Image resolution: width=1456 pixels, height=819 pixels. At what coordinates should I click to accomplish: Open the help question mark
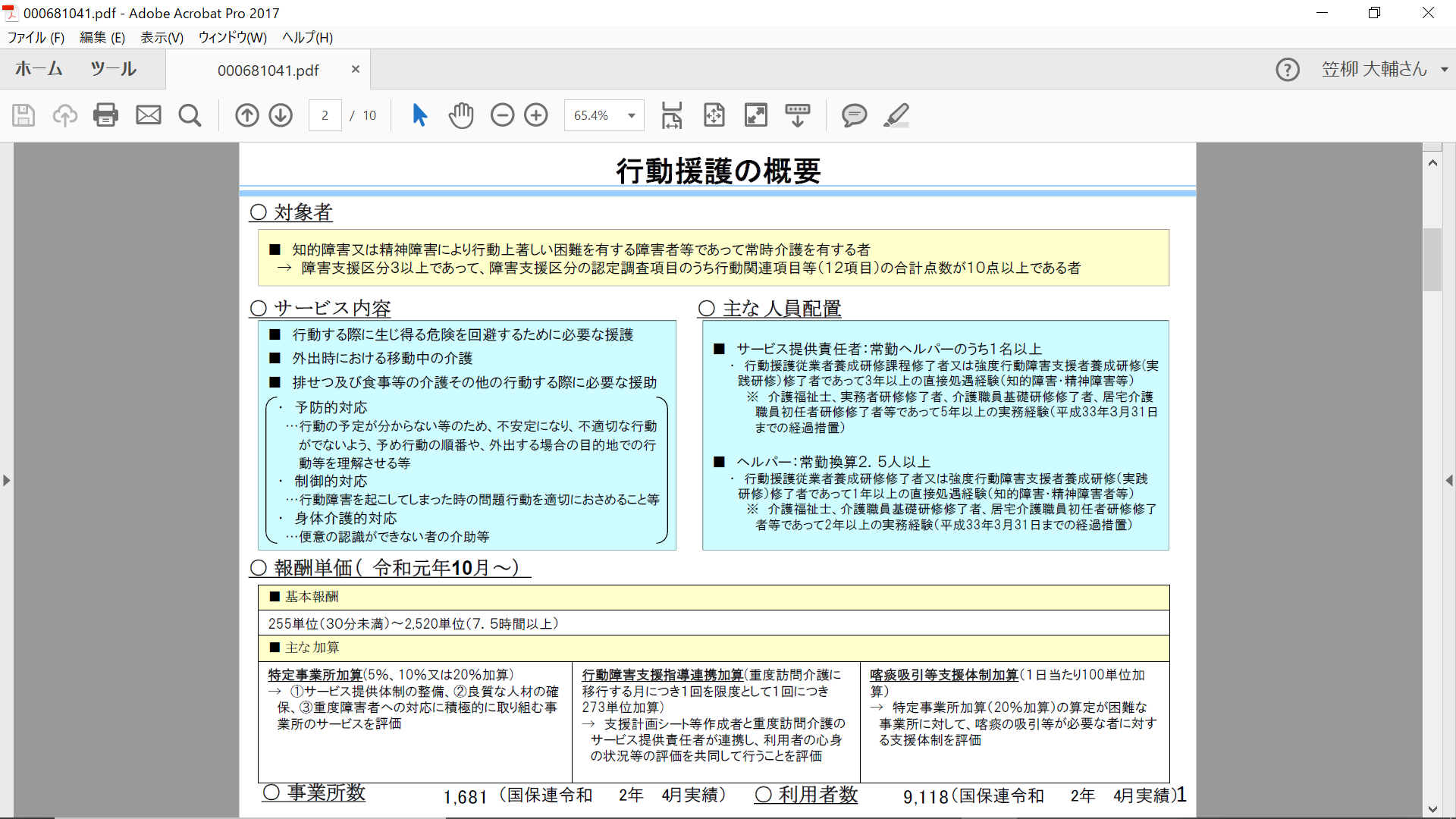tap(1288, 70)
